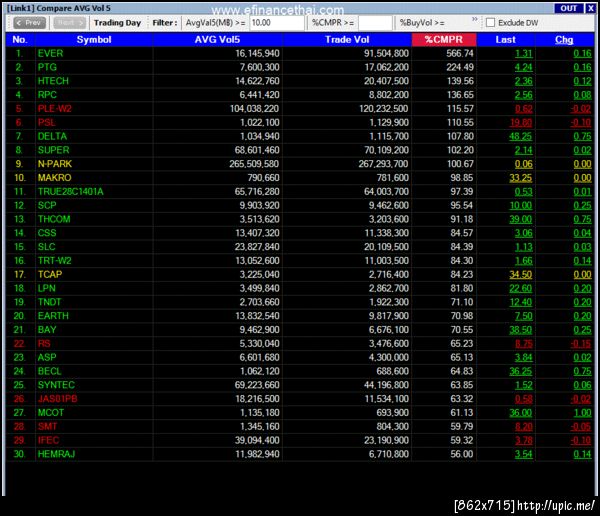Click MCOT change value 1.00

(582, 413)
